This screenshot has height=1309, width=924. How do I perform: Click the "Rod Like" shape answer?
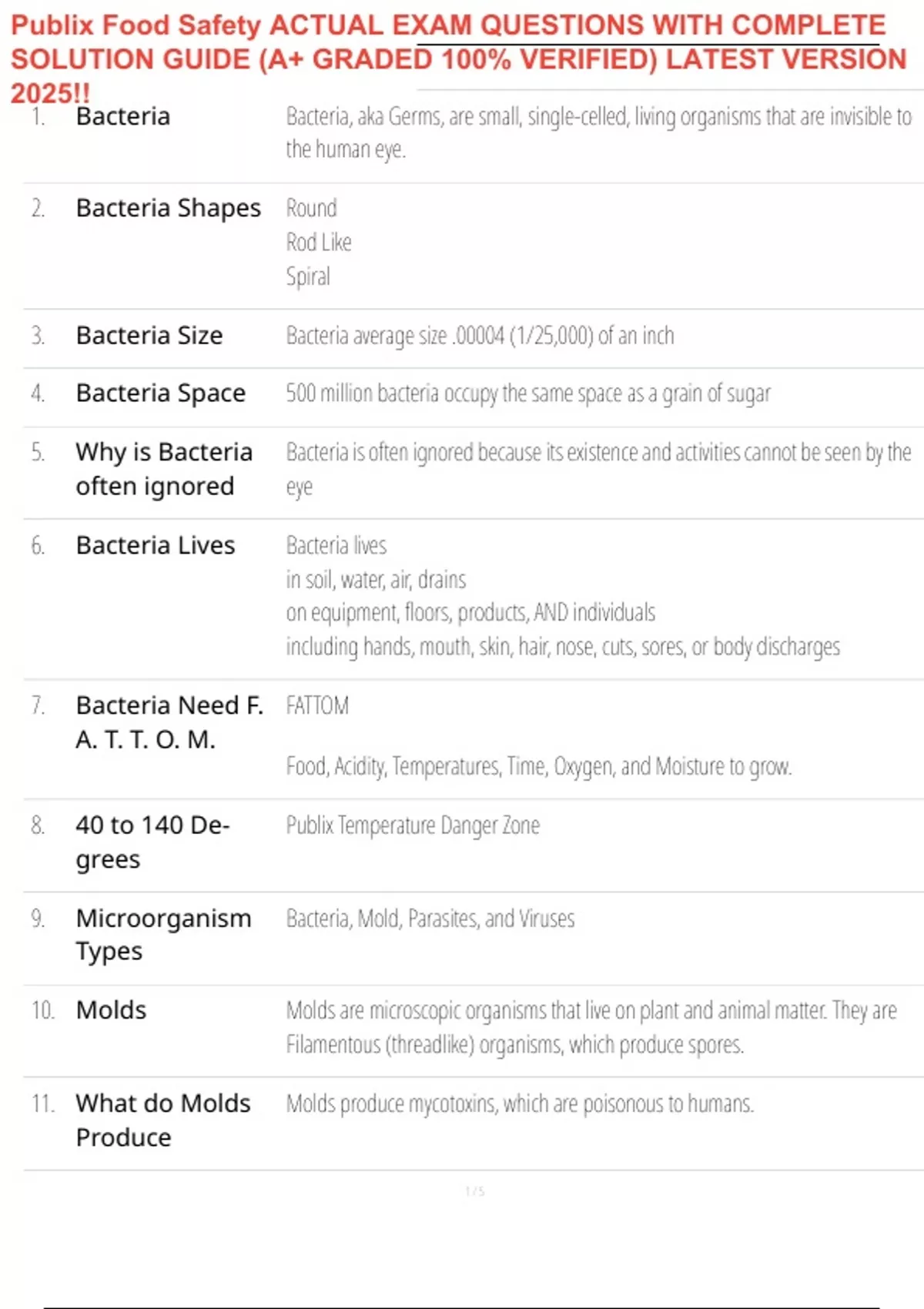point(319,243)
